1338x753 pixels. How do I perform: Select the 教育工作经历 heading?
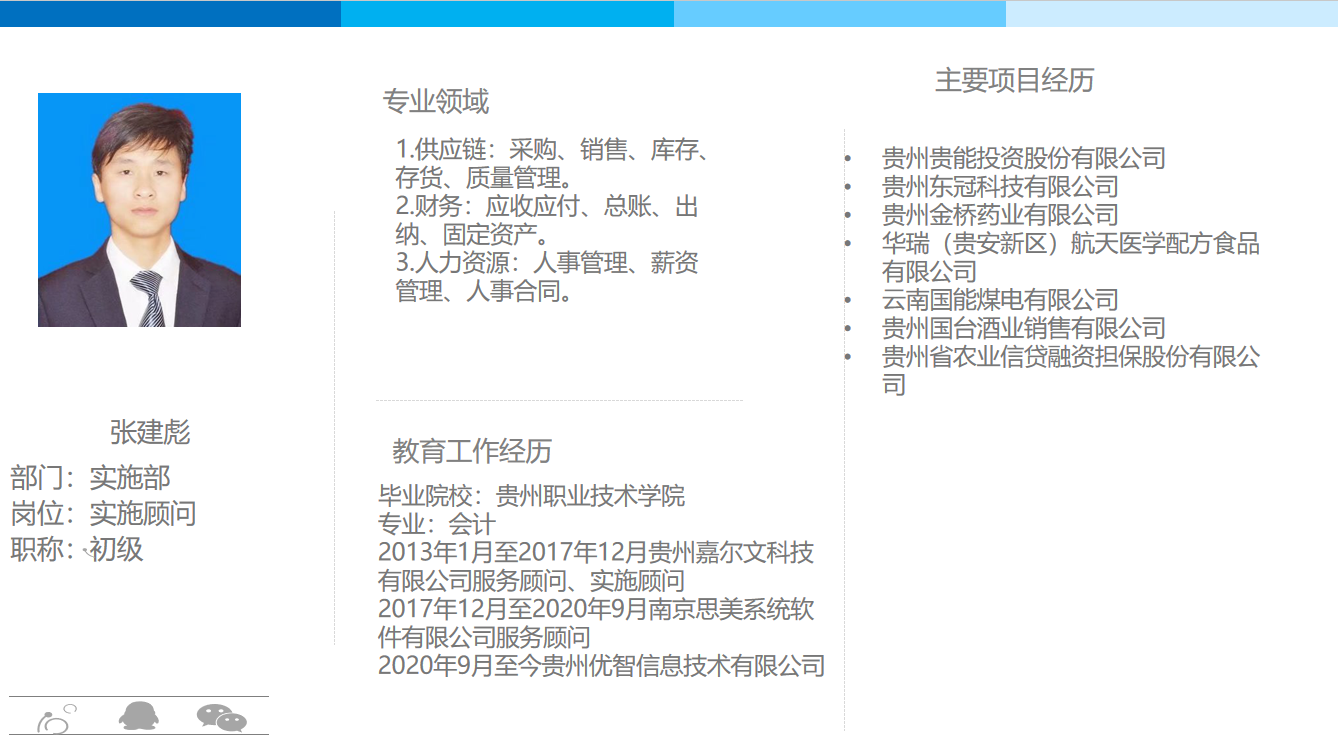[471, 451]
